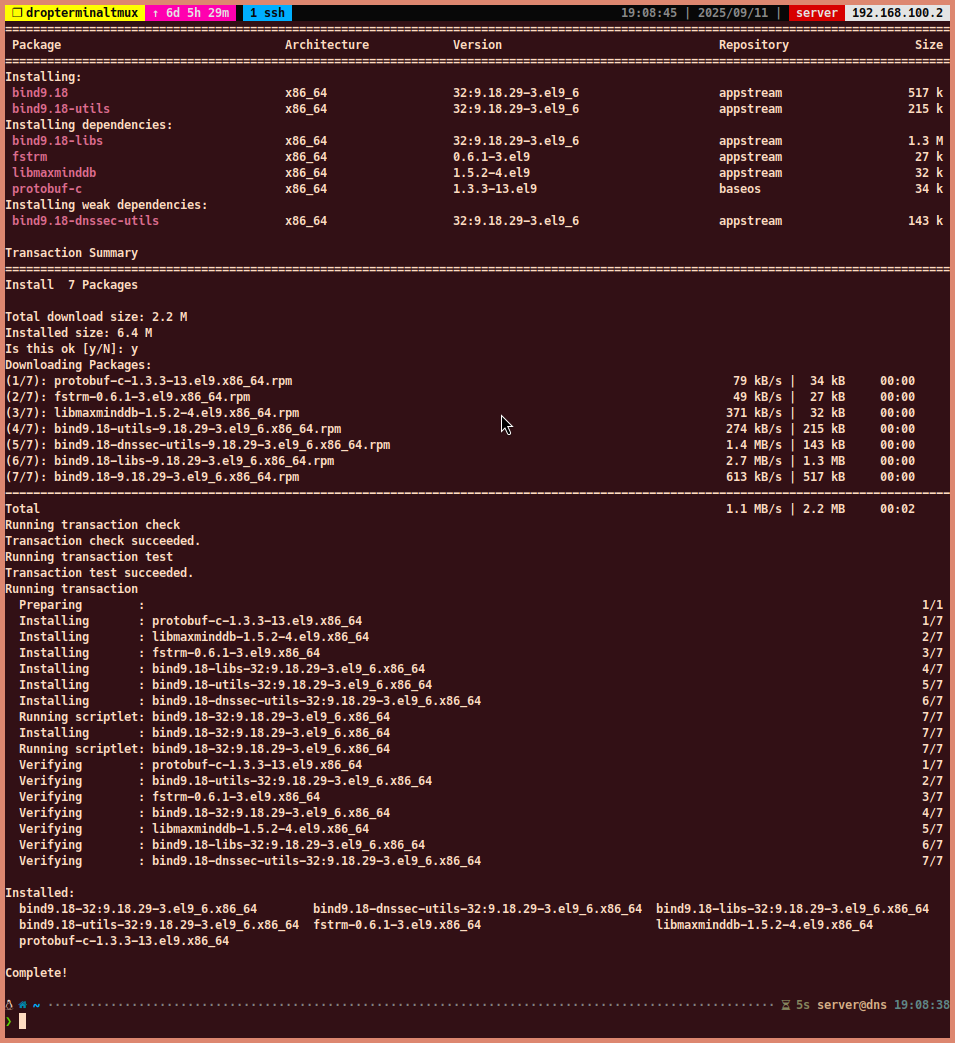
Task: Click the 192.168.100.2 IP address badge
Action: [897, 13]
